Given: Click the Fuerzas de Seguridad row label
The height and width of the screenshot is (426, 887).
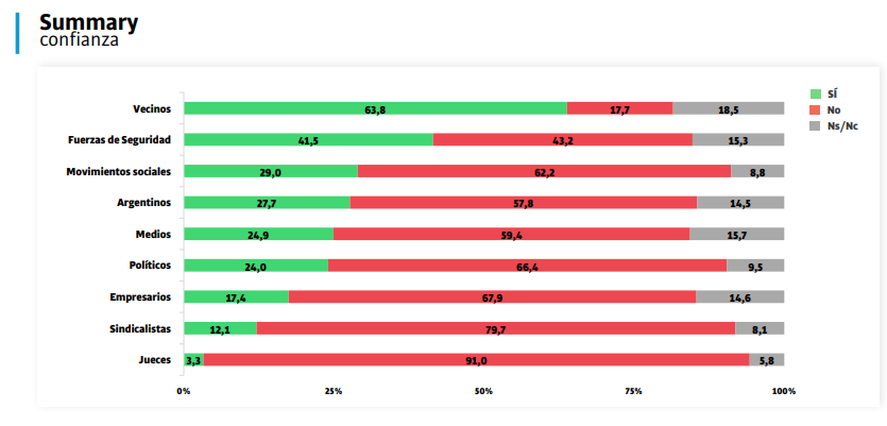Looking at the screenshot, I should click(120, 140).
